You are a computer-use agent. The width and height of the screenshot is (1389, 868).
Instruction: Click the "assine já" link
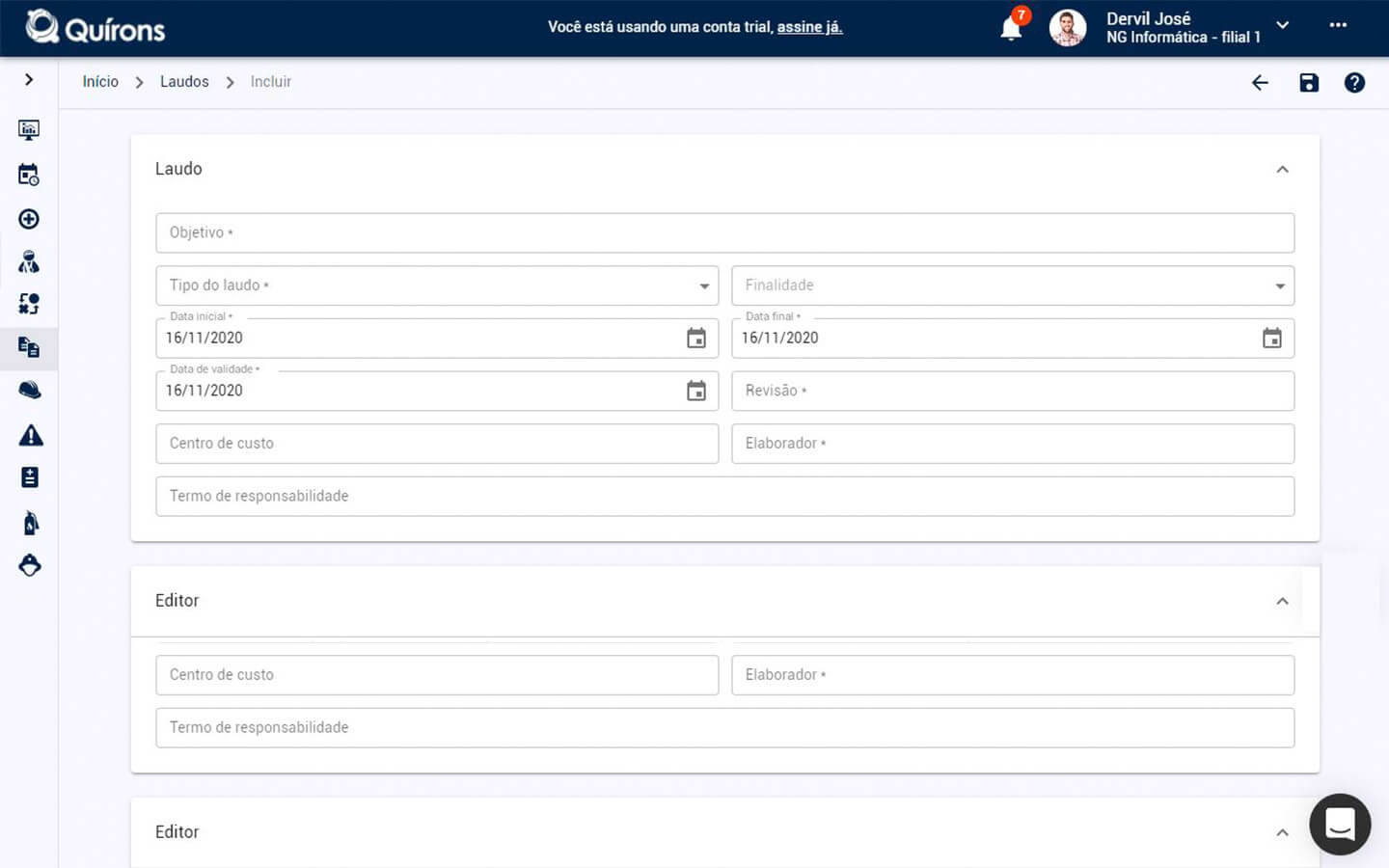click(x=809, y=27)
